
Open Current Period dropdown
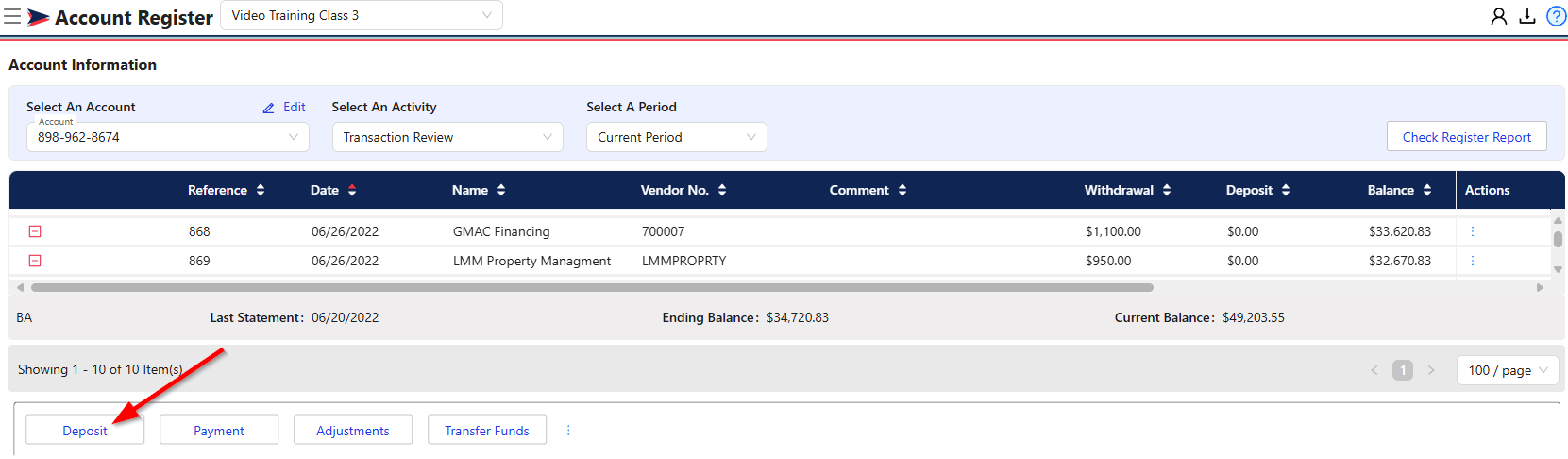(x=676, y=137)
